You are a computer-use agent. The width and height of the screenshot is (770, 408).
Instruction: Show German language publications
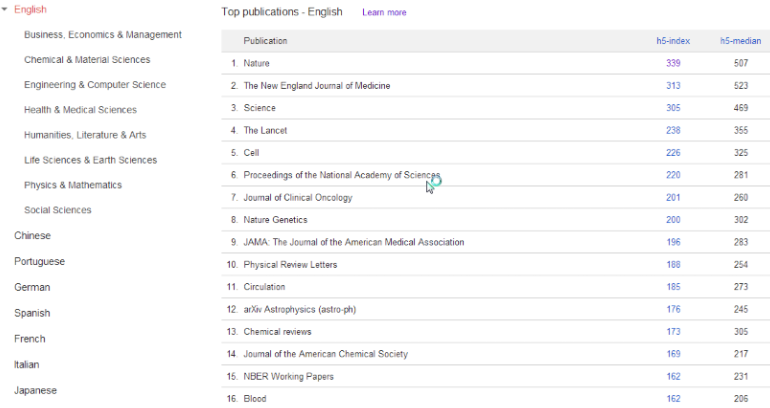click(x=32, y=287)
